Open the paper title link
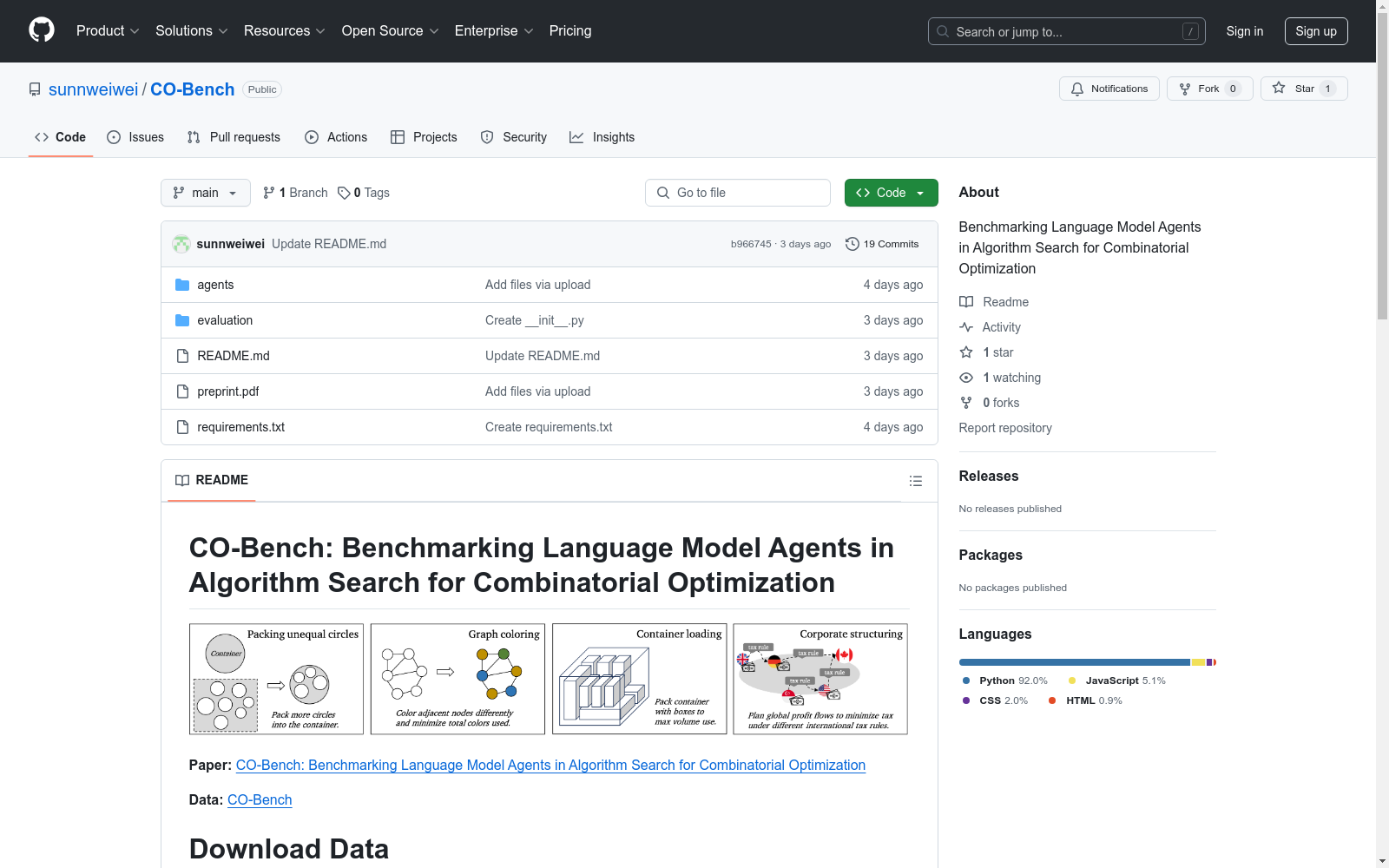The width and height of the screenshot is (1389, 868). 550,765
